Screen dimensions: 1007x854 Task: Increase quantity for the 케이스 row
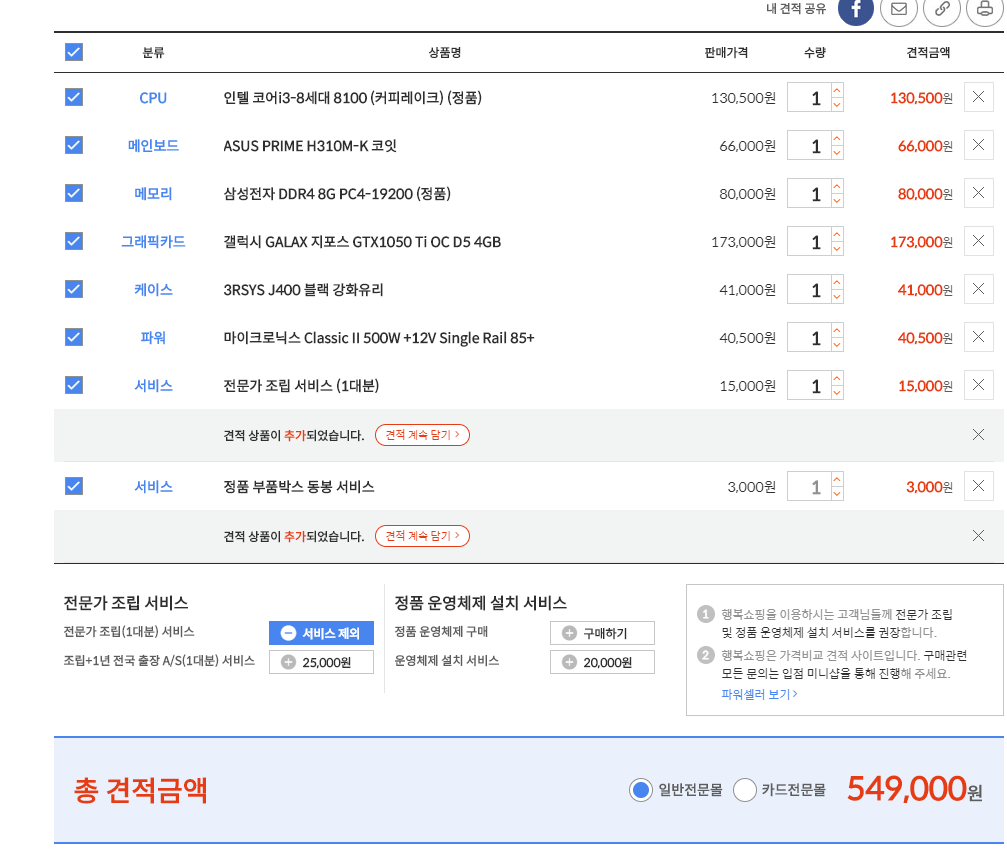pos(837,282)
